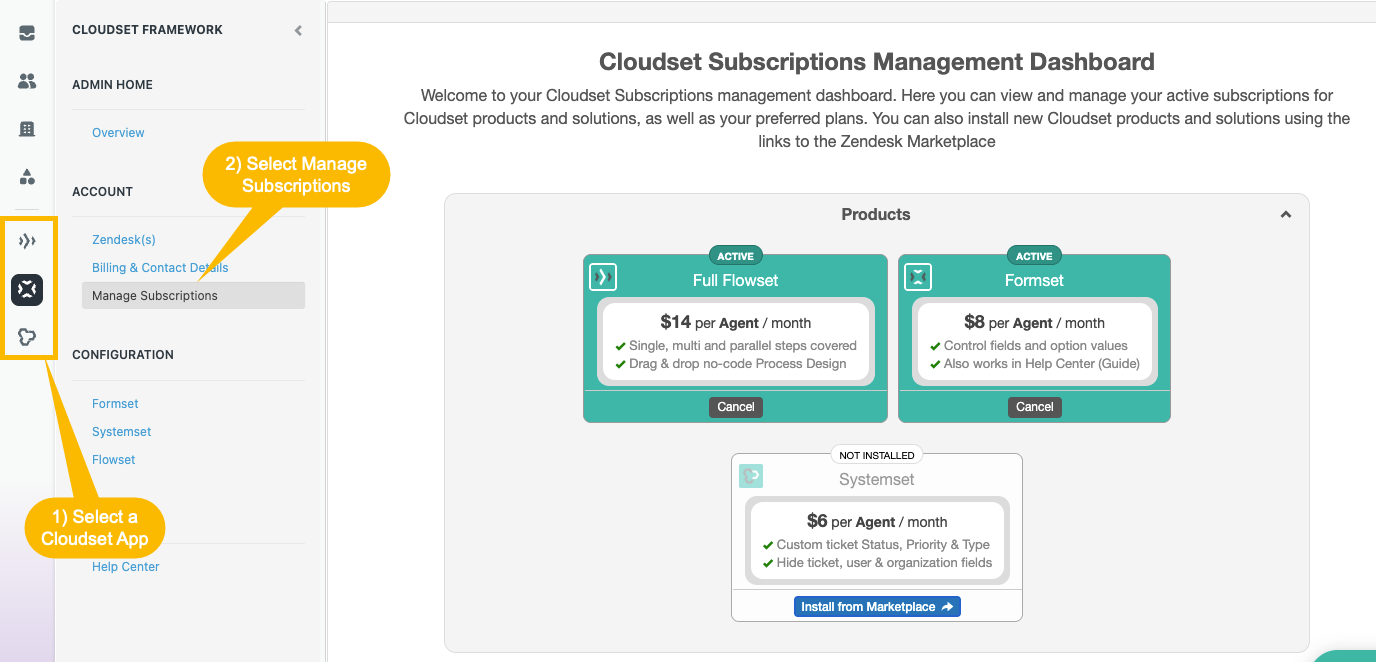Viewport: 1376px width, 662px height.
Task: Cancel the Full Flowset subscription
Action: (736, 407)
